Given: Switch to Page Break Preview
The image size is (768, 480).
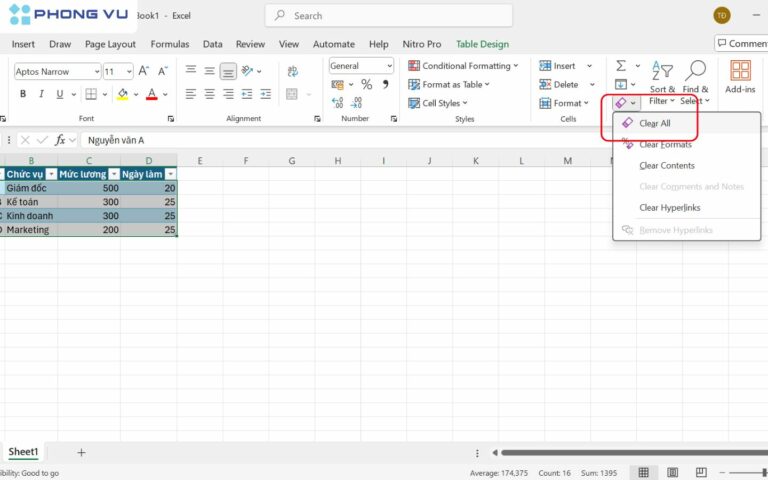Looking at the screenshot, I should pos(701,473).
